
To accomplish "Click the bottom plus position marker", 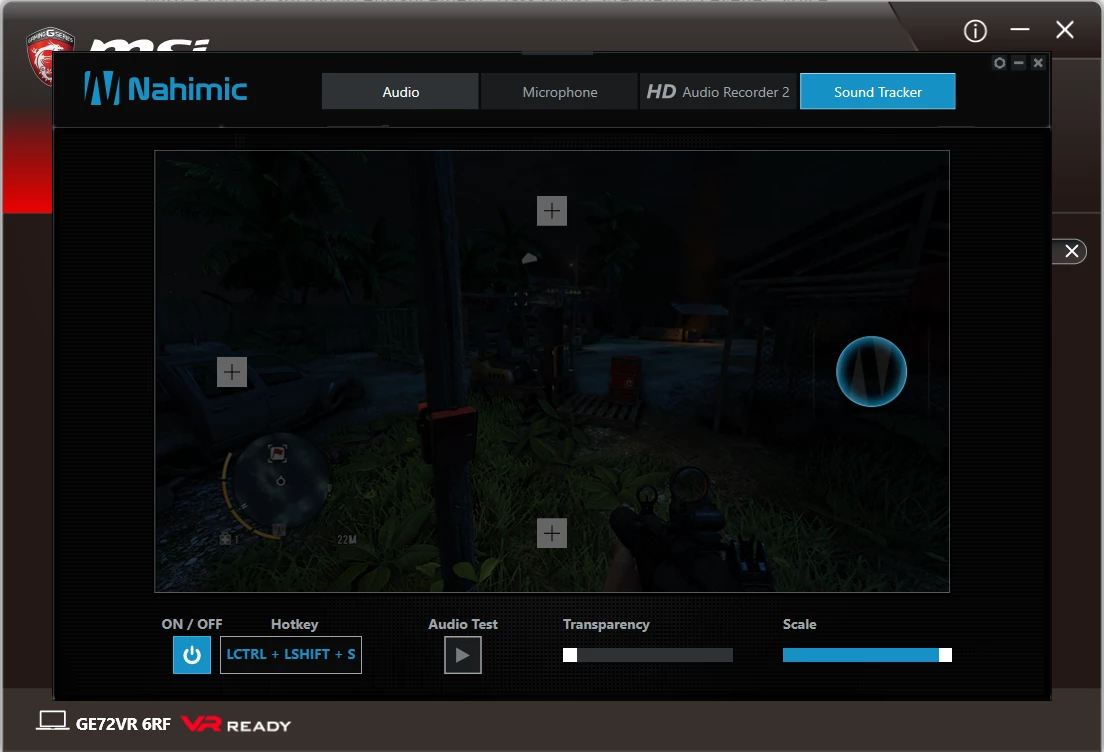I will pyautogui.click(x=552, y=533).
